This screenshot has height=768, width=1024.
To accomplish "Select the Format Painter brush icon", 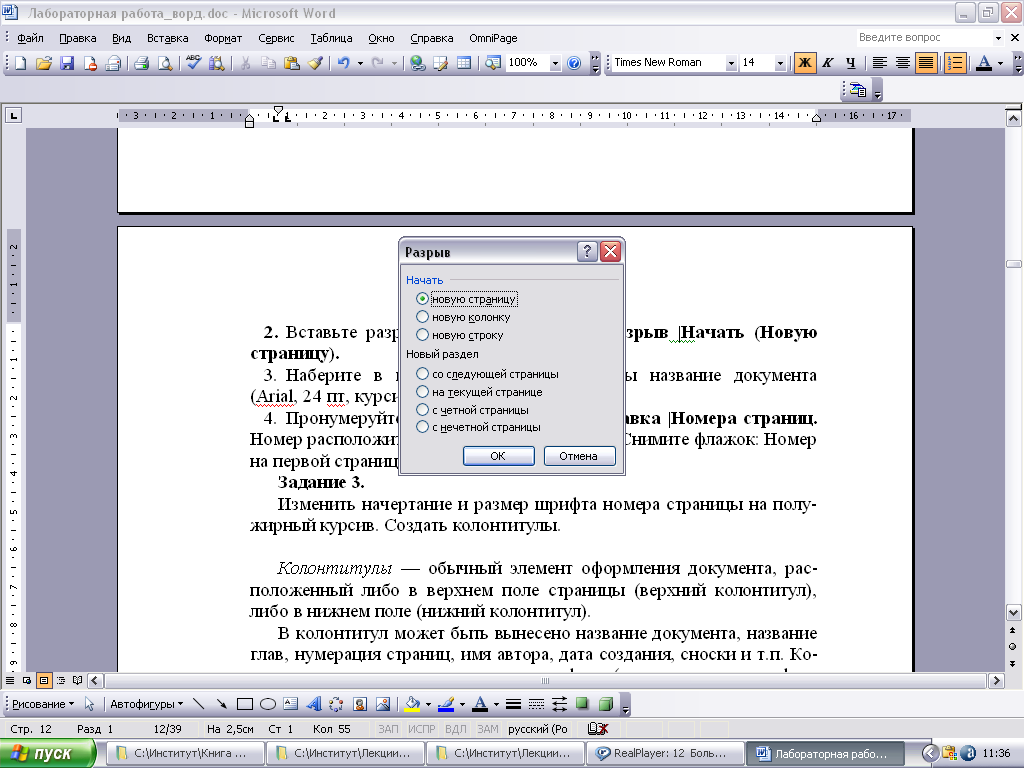I will 315,63.
